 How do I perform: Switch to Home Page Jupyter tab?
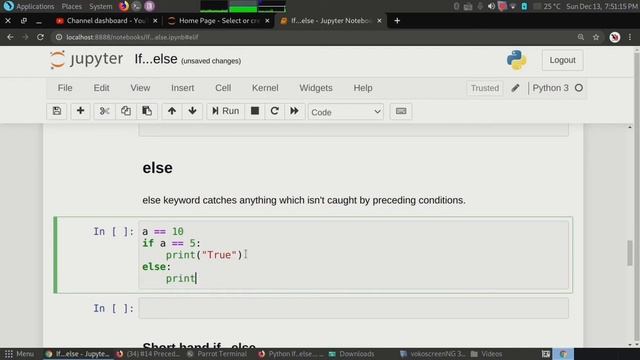coord(219,21)
